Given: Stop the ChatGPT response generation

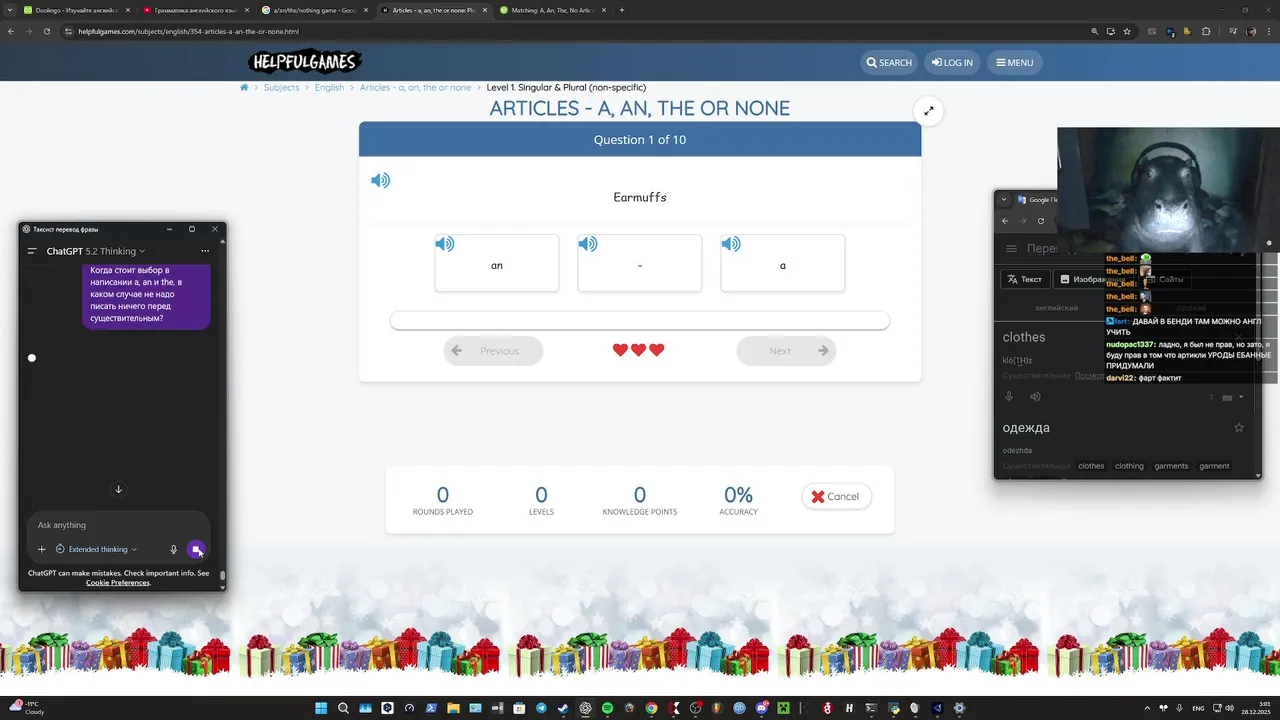Looking at the screenshot, I should [x=196, y=549].
